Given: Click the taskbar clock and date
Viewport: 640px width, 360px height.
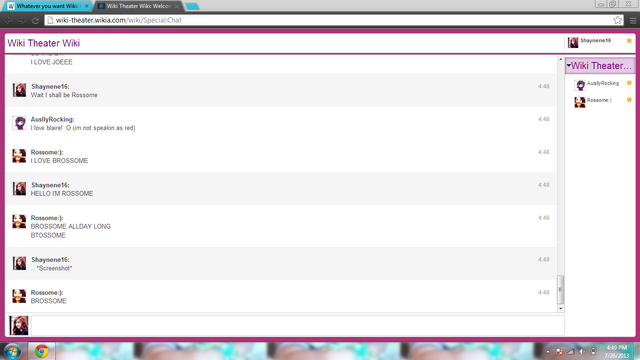Looking at the screenshot, I should (616, 351).
